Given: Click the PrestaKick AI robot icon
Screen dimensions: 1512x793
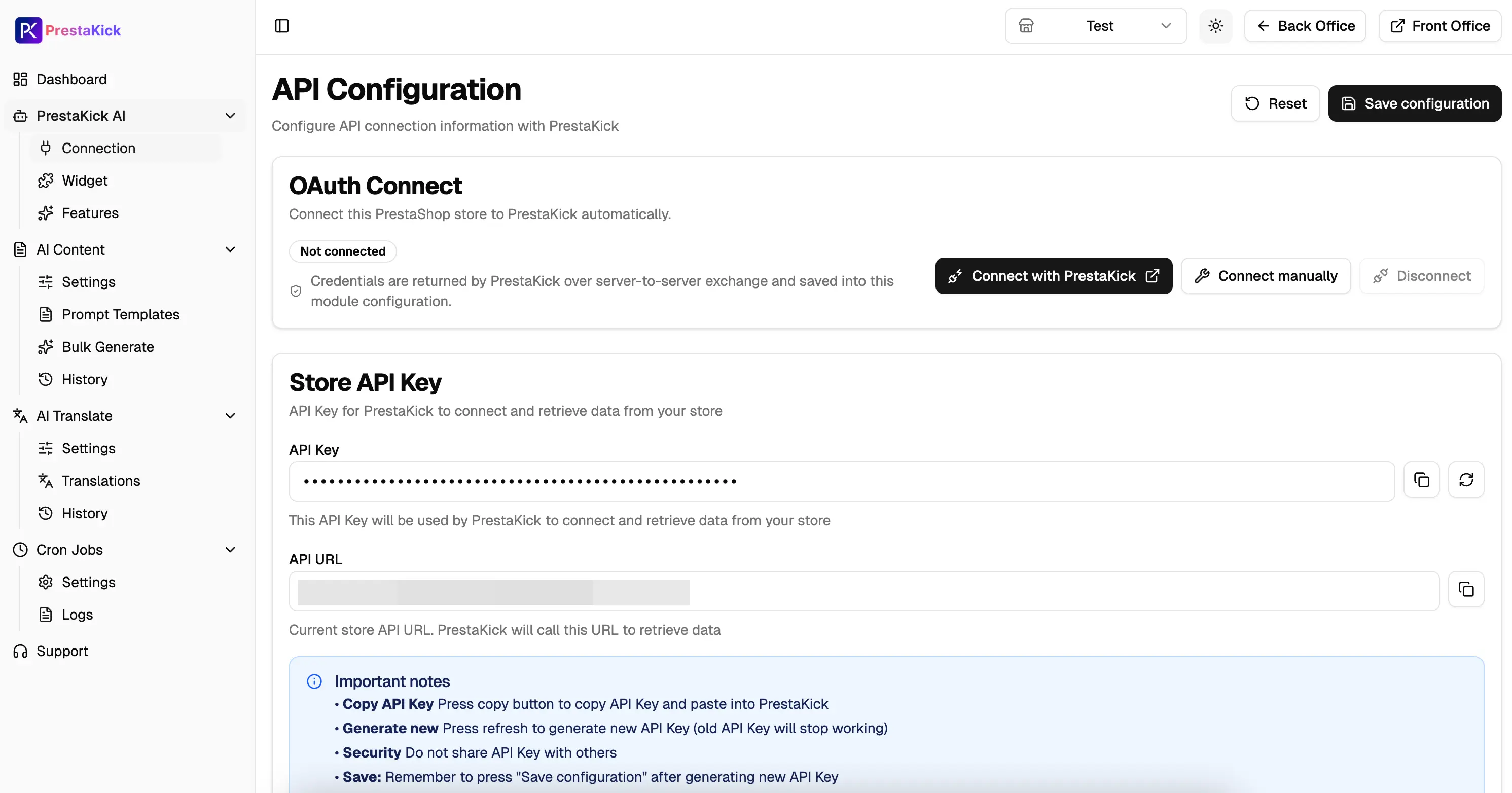Looking at the screenshot, I should tap(21, 116).
